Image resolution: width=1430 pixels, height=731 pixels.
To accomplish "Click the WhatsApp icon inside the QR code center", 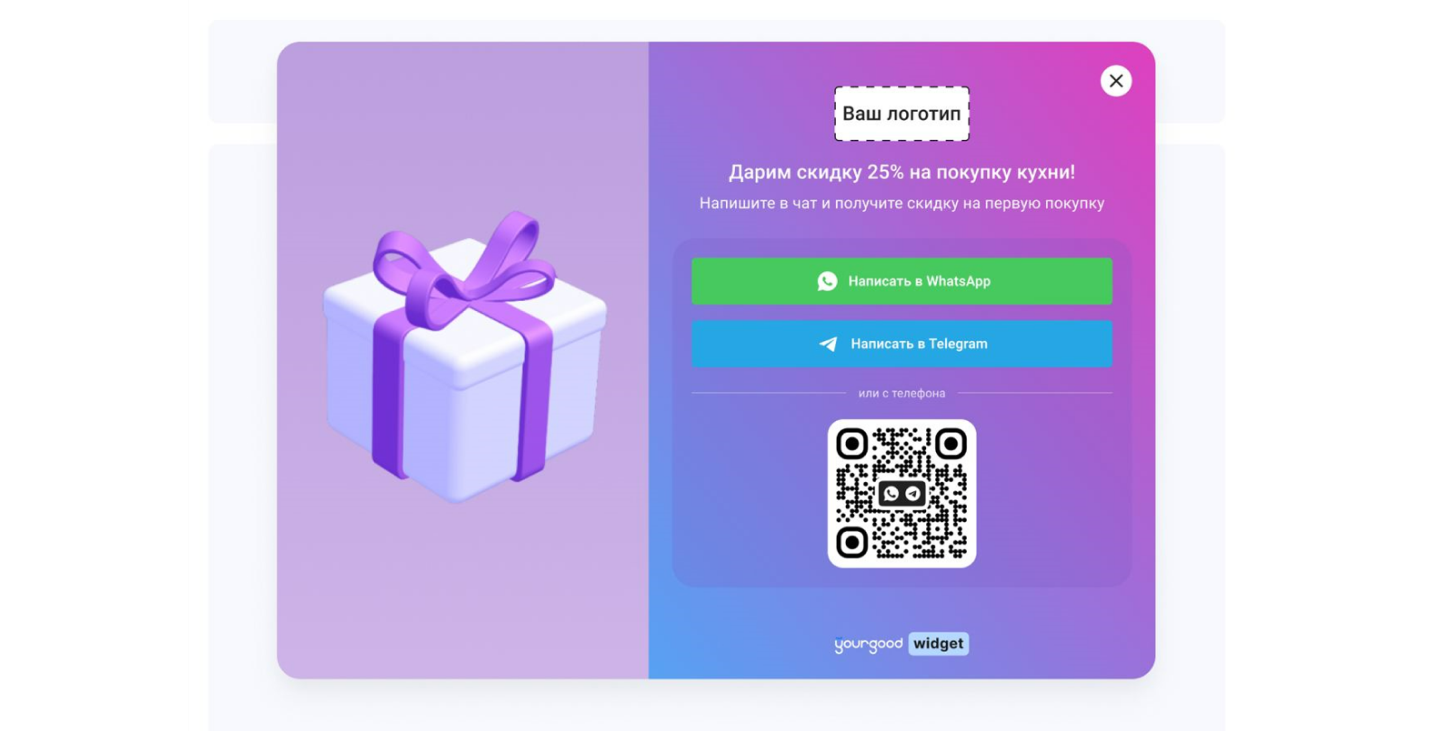I will (891, 493).
